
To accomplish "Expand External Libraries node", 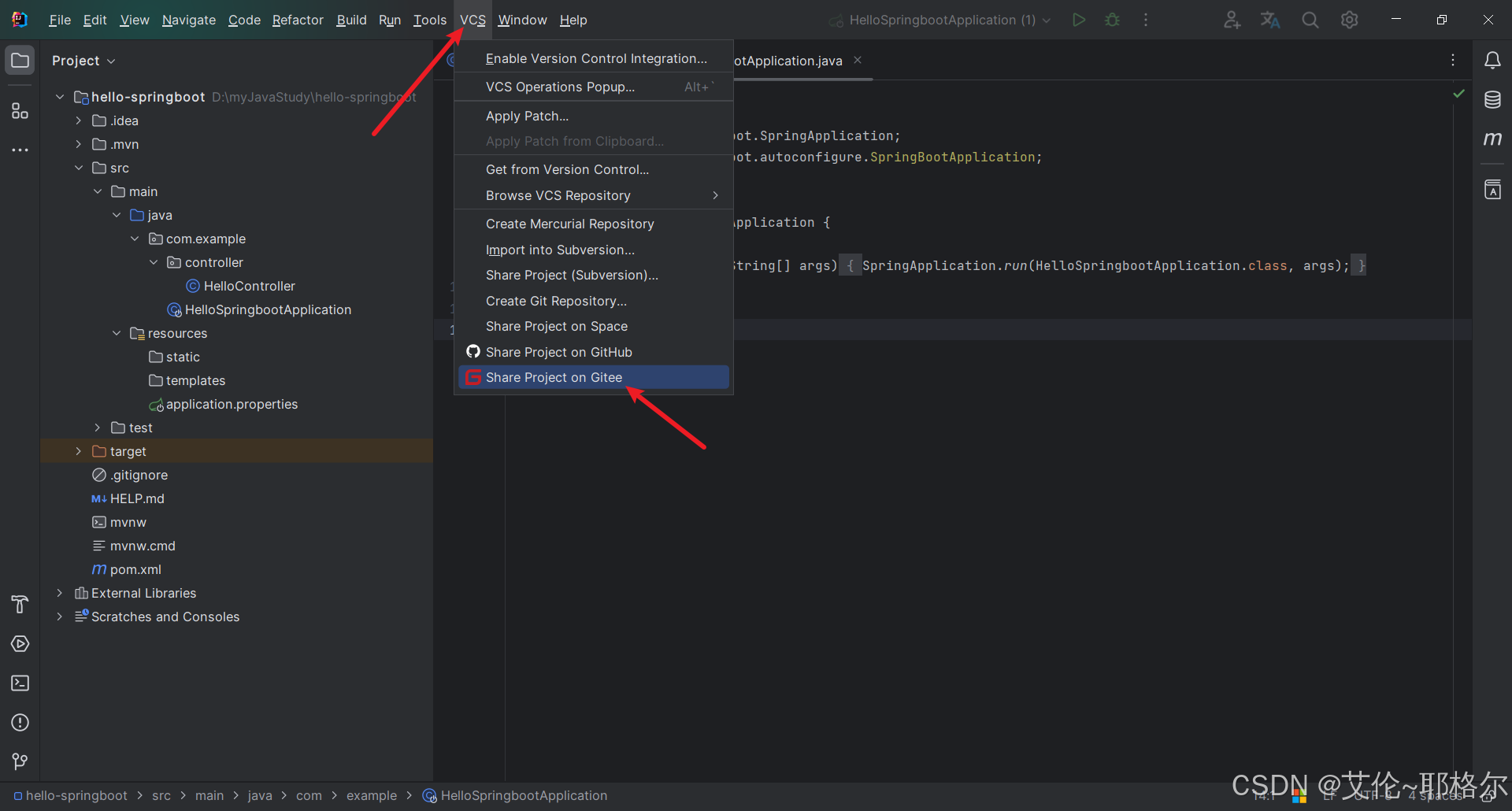I will coord(60,593).
